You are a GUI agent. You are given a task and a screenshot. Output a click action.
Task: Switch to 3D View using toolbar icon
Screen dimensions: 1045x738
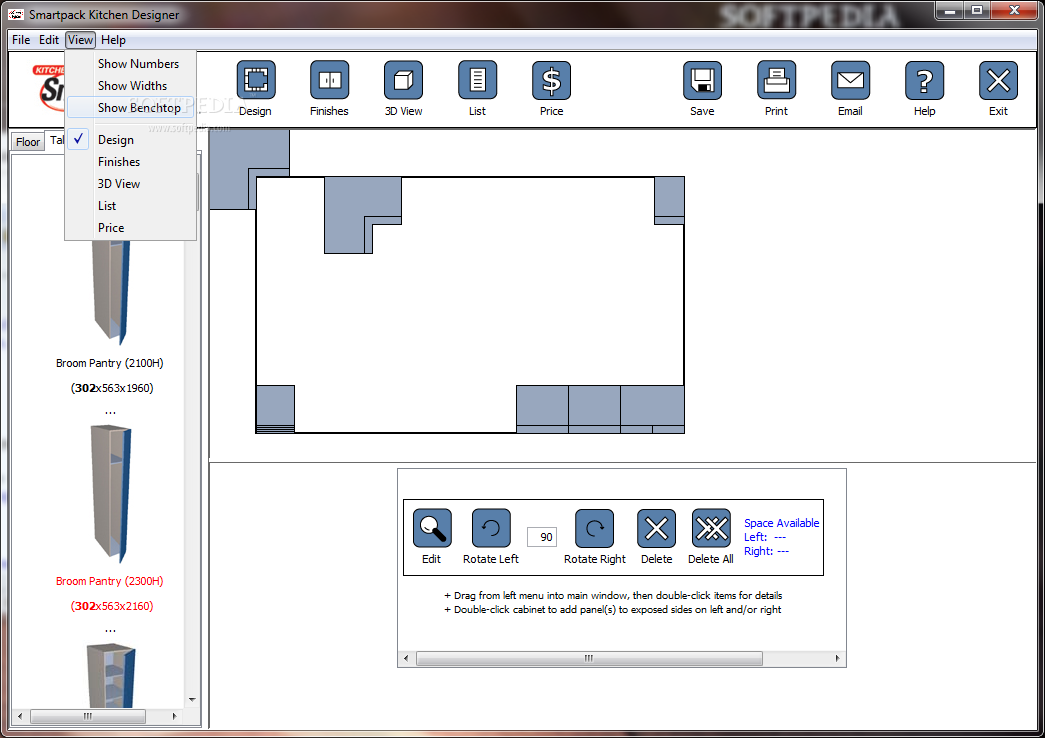pos(403,81)
